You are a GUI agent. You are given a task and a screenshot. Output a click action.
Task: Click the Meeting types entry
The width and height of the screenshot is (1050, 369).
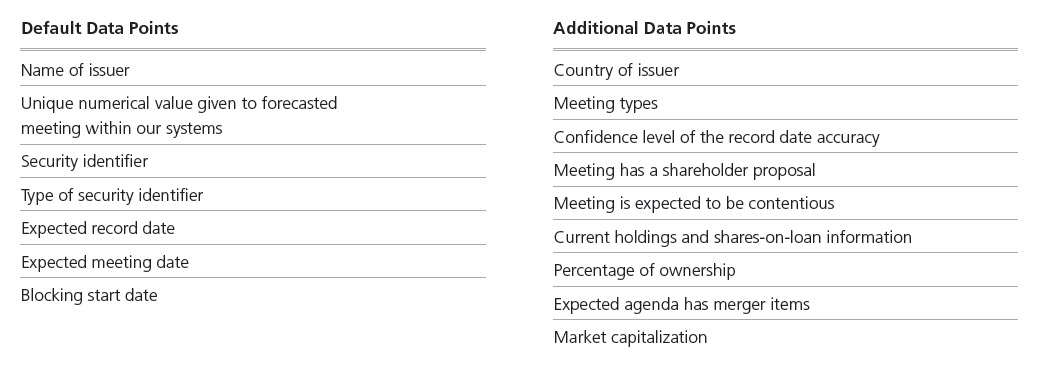click(785, 103)
